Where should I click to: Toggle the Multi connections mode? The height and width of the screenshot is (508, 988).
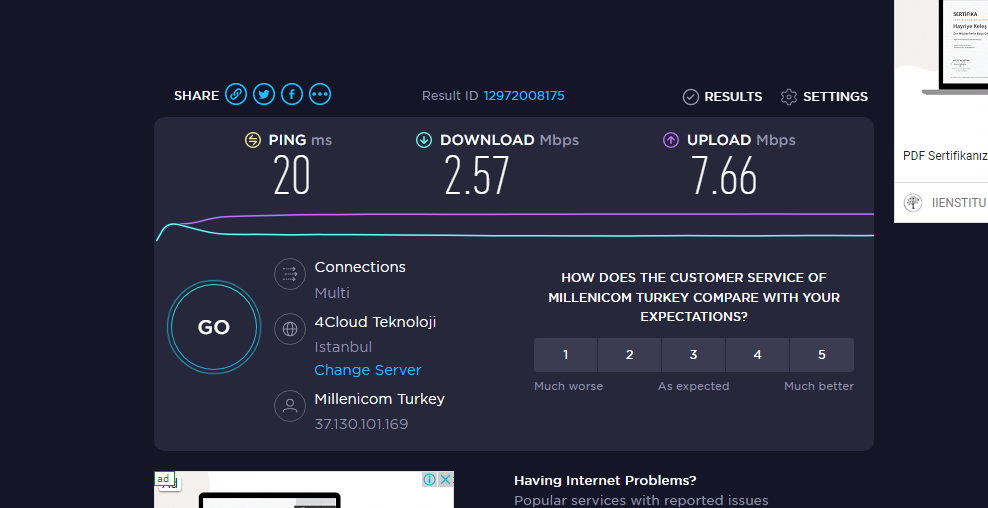pyautogui.click(x=332, y=293)
